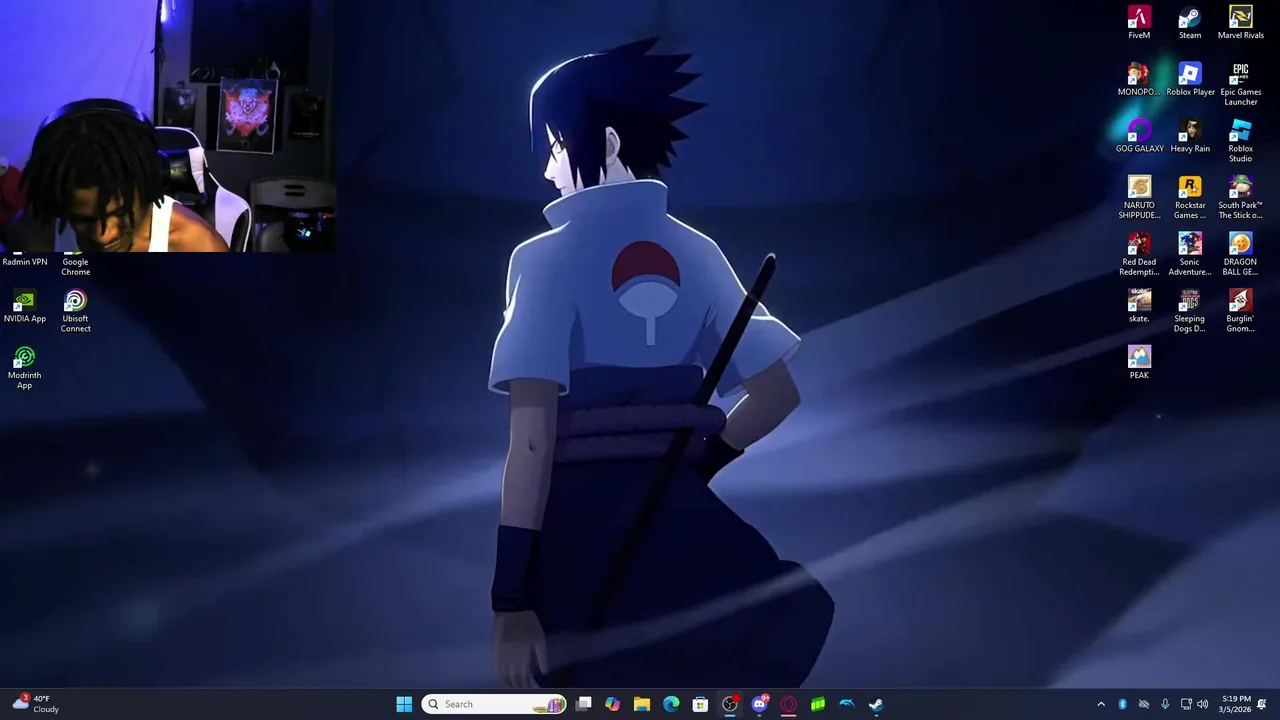Select the Sleeping Dogs desktop icon

pos(1190,311)
